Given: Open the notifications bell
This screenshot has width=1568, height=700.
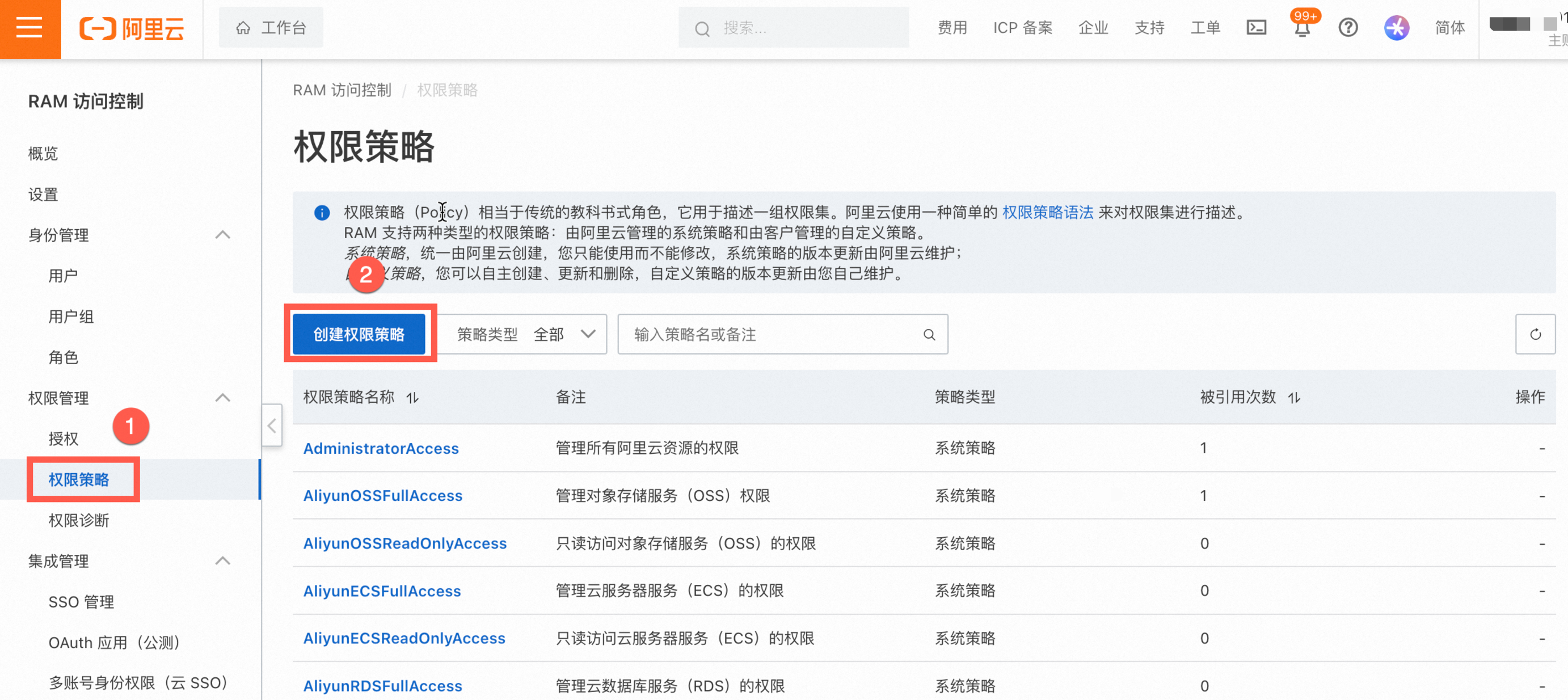Looking at the screenshot, I should tap(1302, 28).
